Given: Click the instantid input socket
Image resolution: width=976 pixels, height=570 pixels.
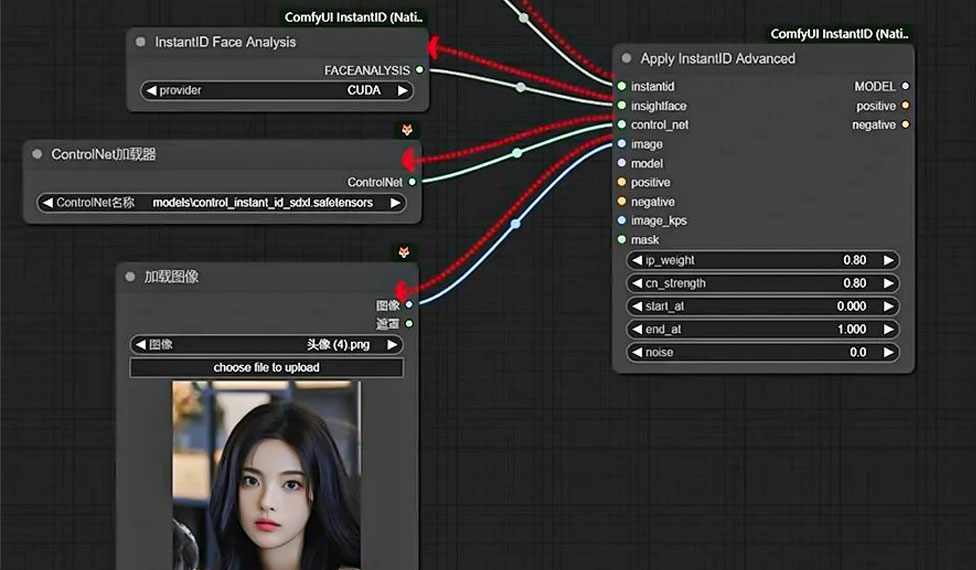Looking at the screenshot, I should [x=621, y=86].
